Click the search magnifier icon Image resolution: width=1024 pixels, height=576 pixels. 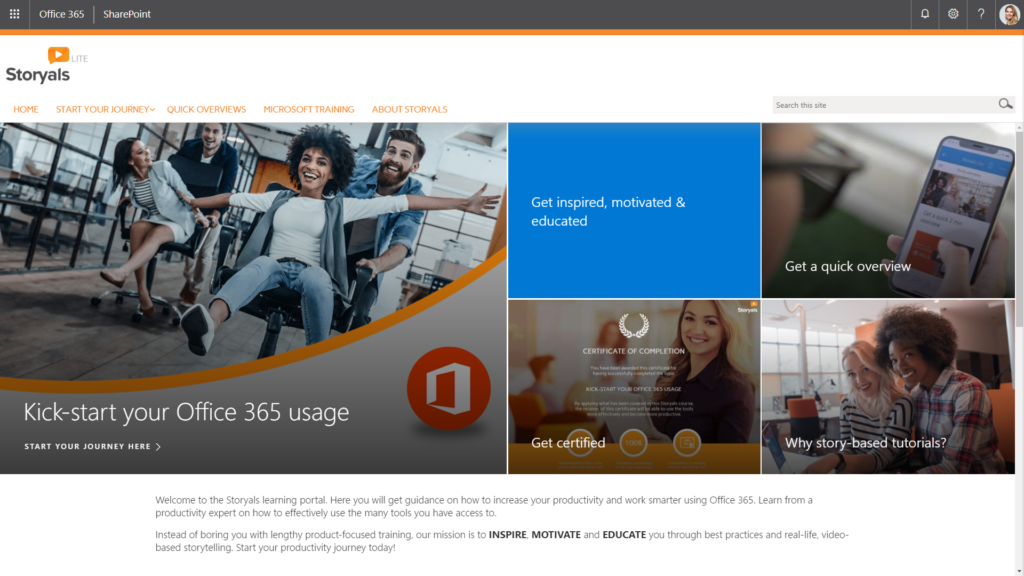1005,104
